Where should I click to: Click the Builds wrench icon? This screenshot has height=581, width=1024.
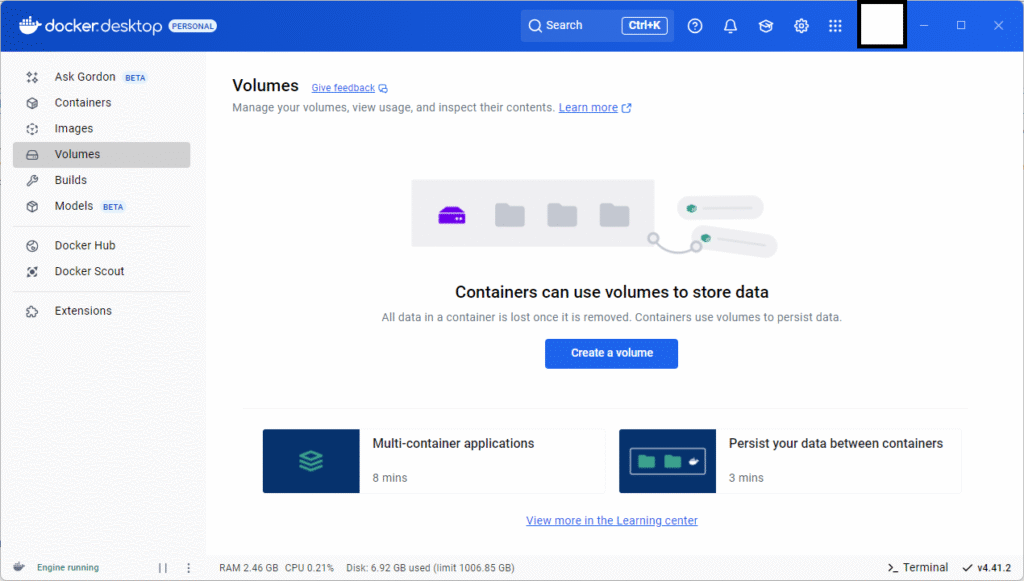32,181
